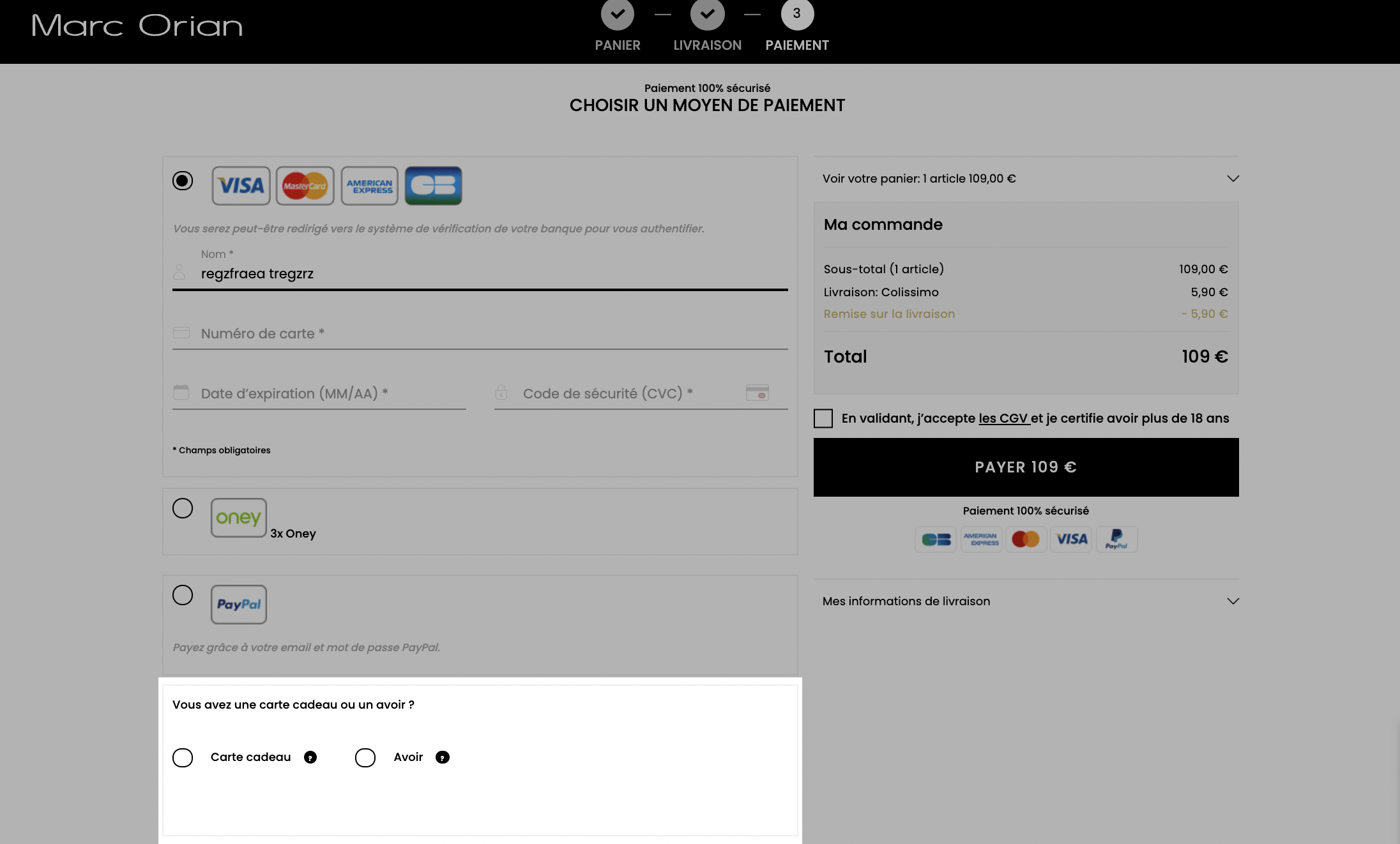
Task: Tick the CGV acceptance checkbox
Action: pos(823,419)
